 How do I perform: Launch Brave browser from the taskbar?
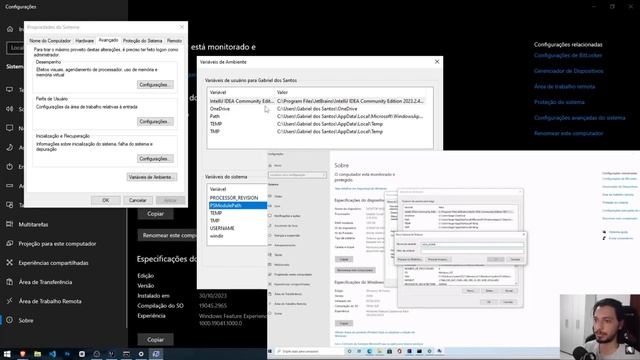[x=22, y=353]
